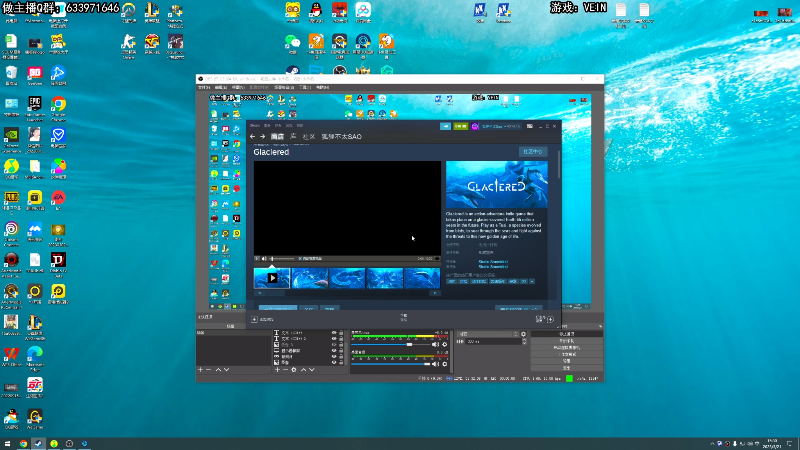Image resolution: width=800 pixels, height=450 pixels.
Task: Click 设置 button in OBS controls
Action: [x=567, y=361]
